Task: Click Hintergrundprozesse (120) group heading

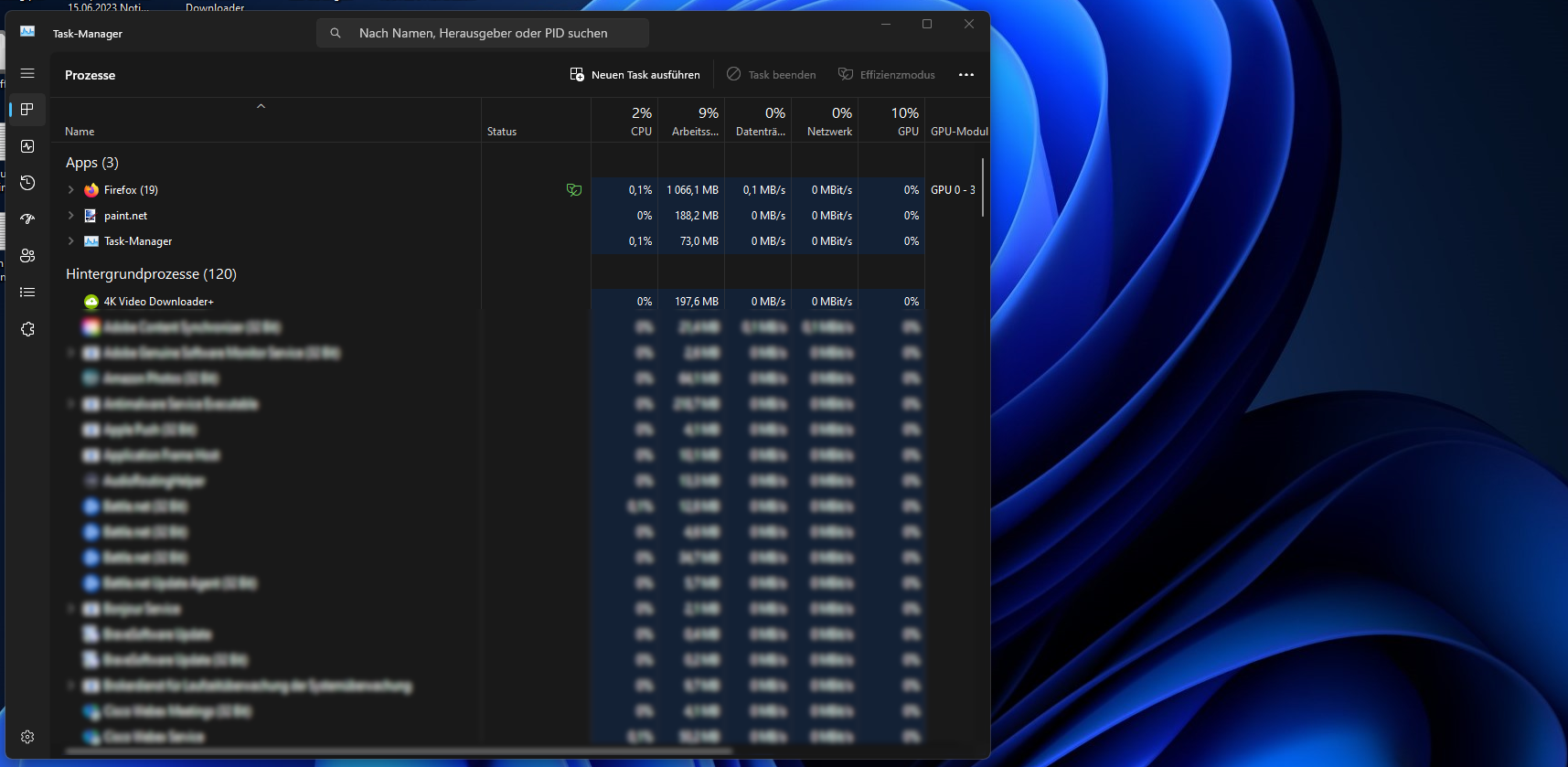Action: 151,274
